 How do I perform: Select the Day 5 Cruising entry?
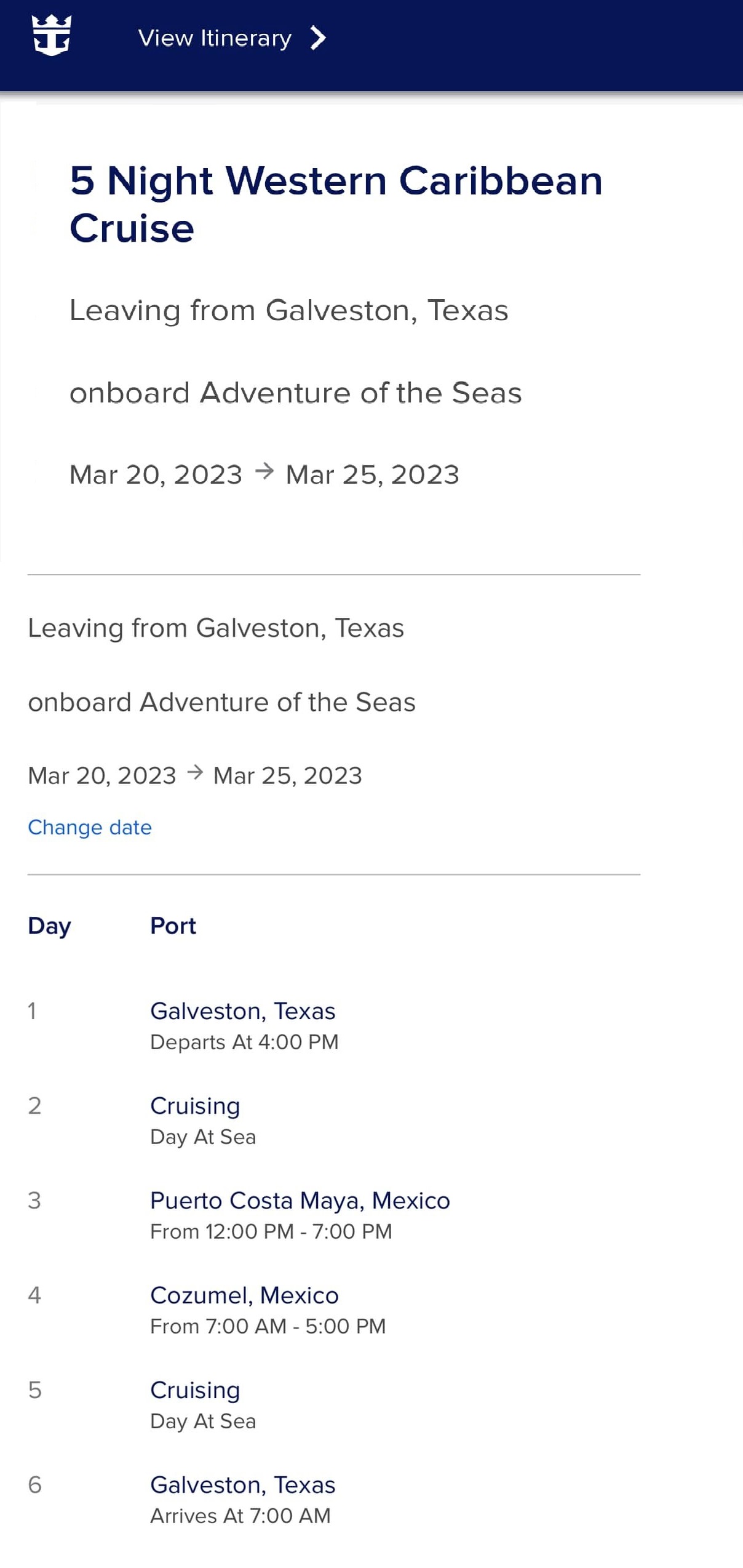[195, 1390]
